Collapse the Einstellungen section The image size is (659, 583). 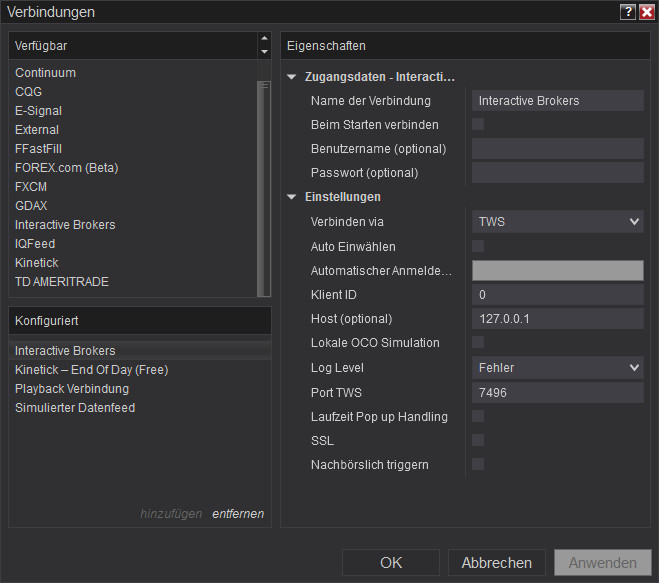(x=292, y=197)
